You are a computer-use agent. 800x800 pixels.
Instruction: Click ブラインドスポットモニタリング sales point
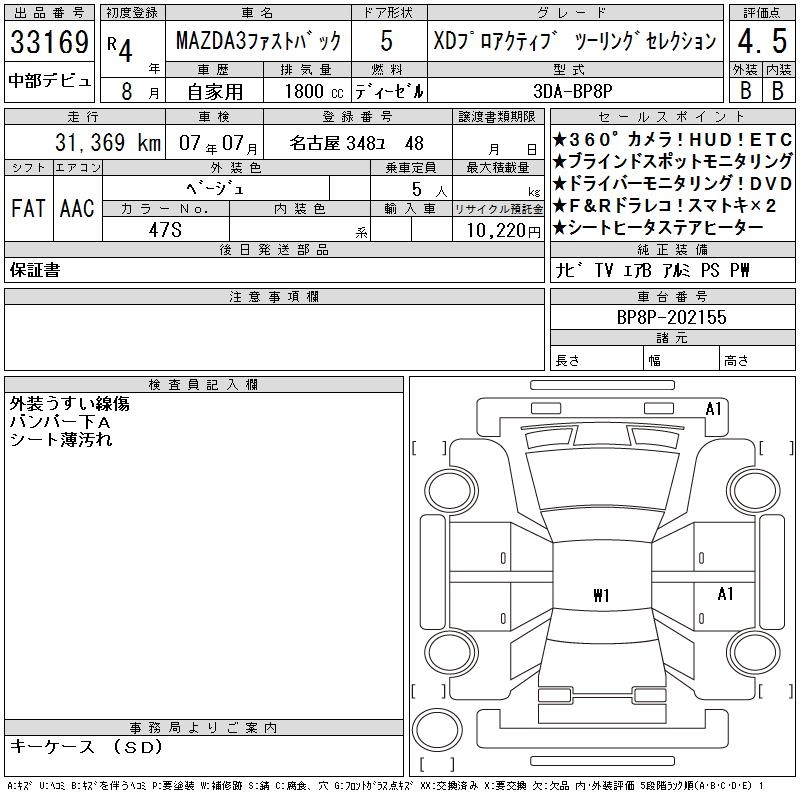coord(672,161)
